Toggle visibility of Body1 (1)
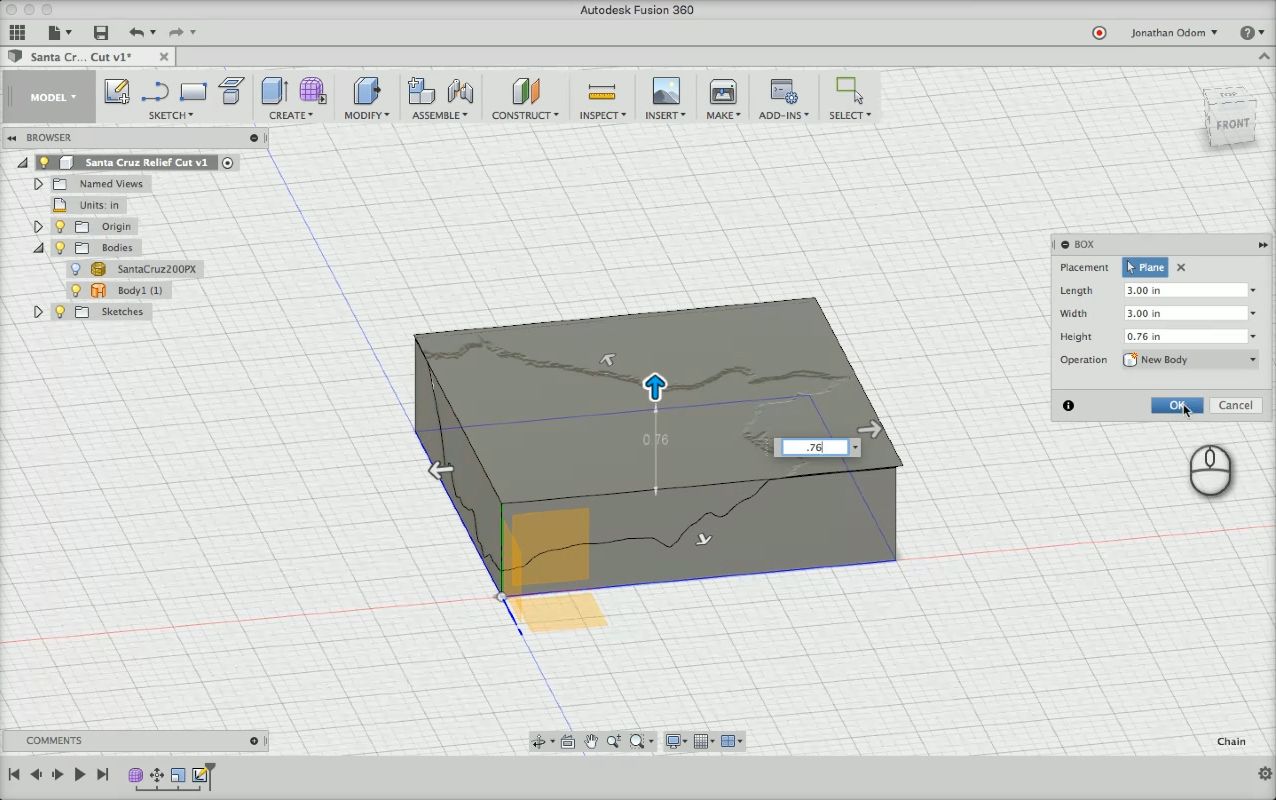1276x800 pixels. [x=75, y=290]
